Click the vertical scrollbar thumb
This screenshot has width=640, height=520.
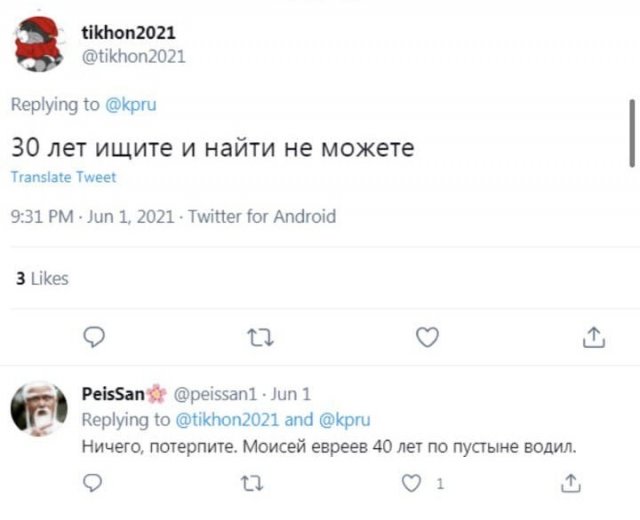tap(632, 133)
